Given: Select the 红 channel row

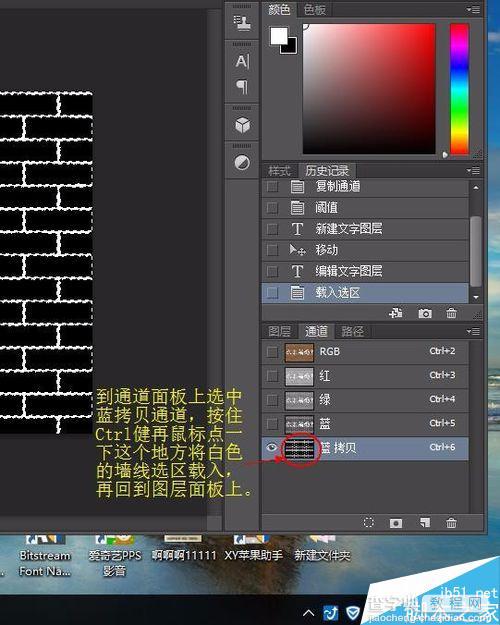Looking at the screenshot, I should [x=365, y=376].
